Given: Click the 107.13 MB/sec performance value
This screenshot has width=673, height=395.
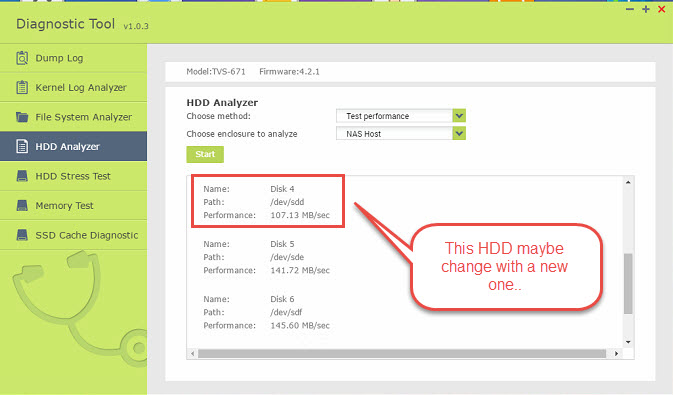Looking at the screenshot, I should (300, 215).
